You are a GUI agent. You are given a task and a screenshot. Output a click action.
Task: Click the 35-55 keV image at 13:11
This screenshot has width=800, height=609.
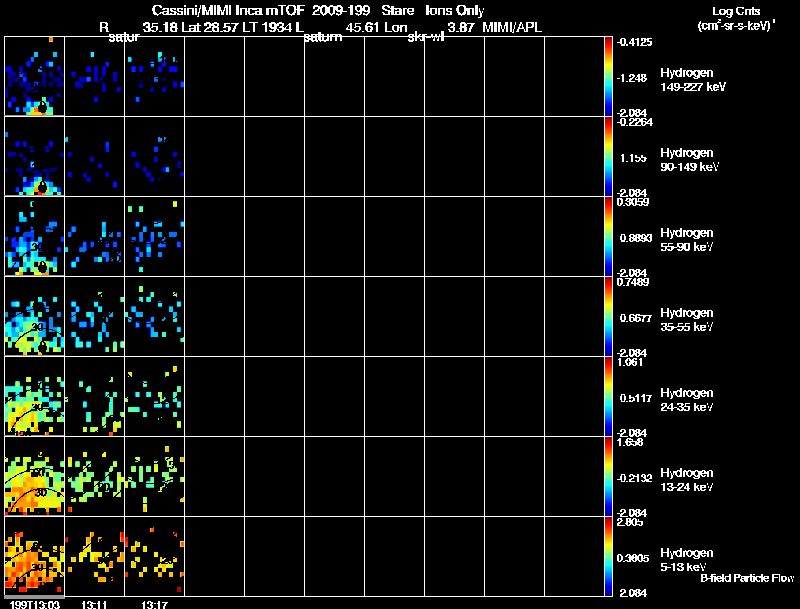94,316
